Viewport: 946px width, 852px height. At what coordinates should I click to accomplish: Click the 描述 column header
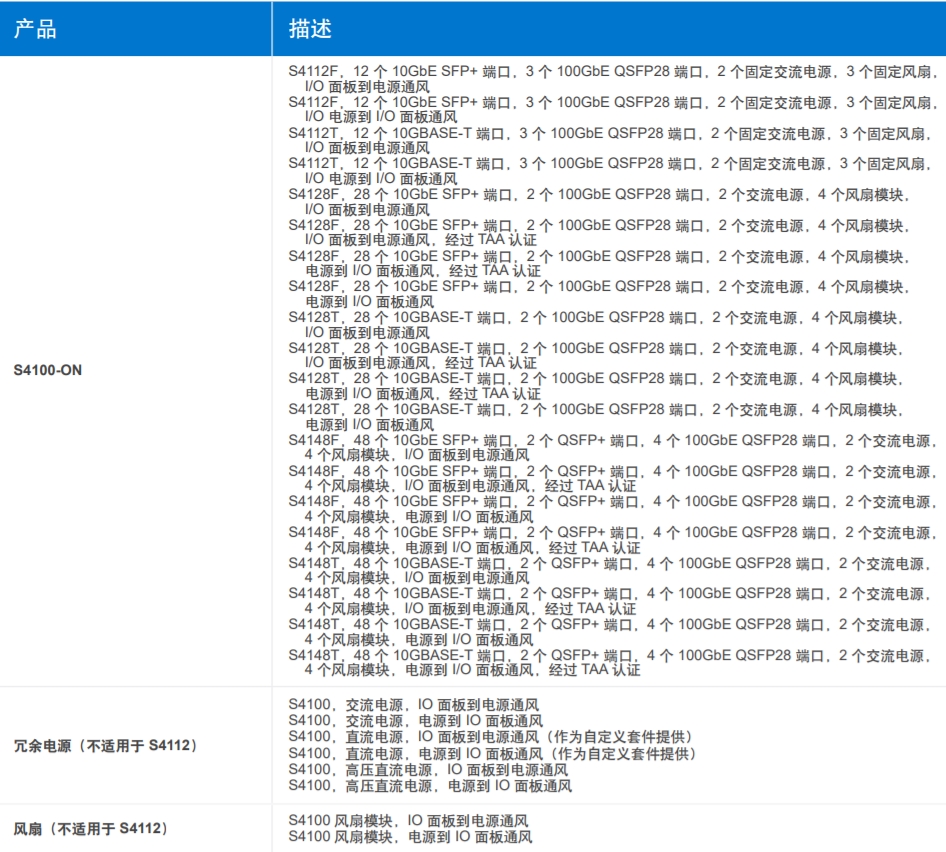[310, 28]
